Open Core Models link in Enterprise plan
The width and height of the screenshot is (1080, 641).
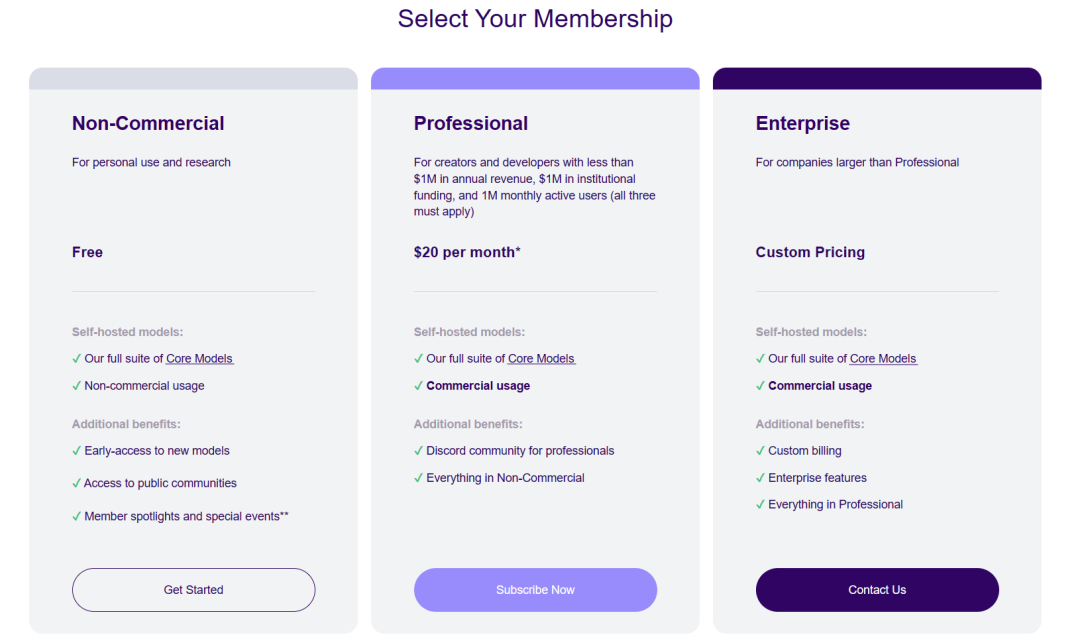[x=883, y=359]
